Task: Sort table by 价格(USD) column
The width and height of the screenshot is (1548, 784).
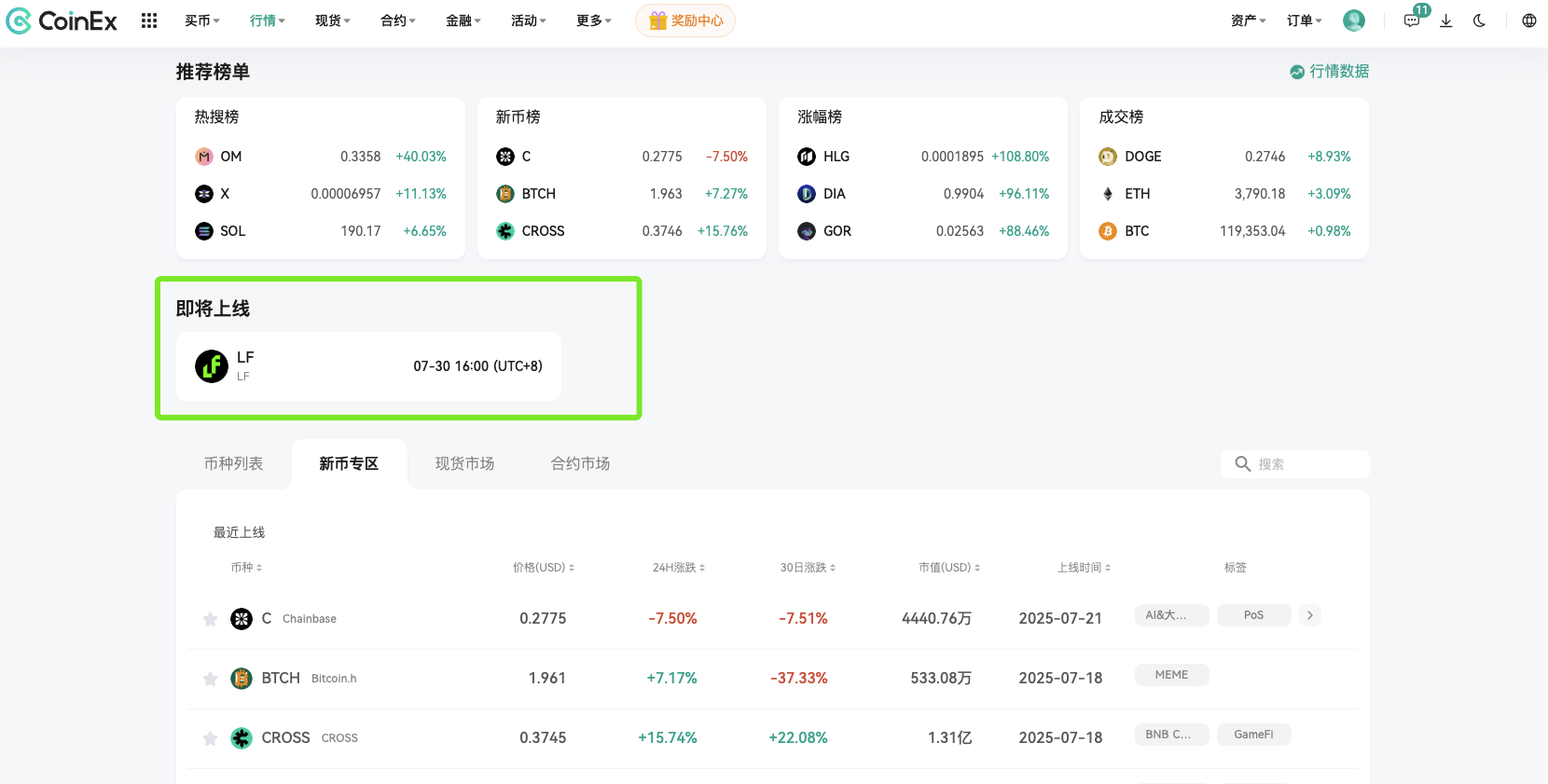Action: pyautogui.click(x=544, y=568)
